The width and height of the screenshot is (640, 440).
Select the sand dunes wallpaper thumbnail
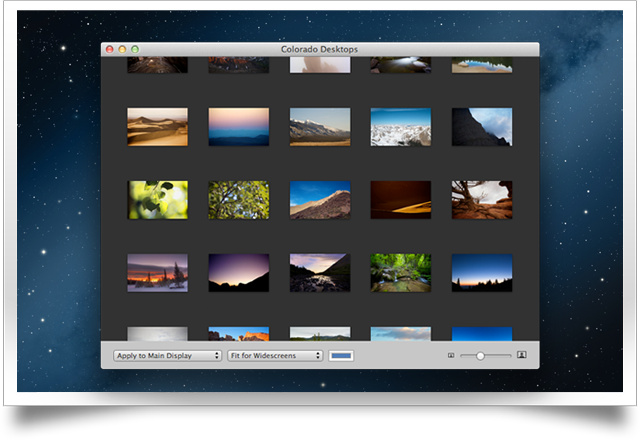(x=158, y=127)
